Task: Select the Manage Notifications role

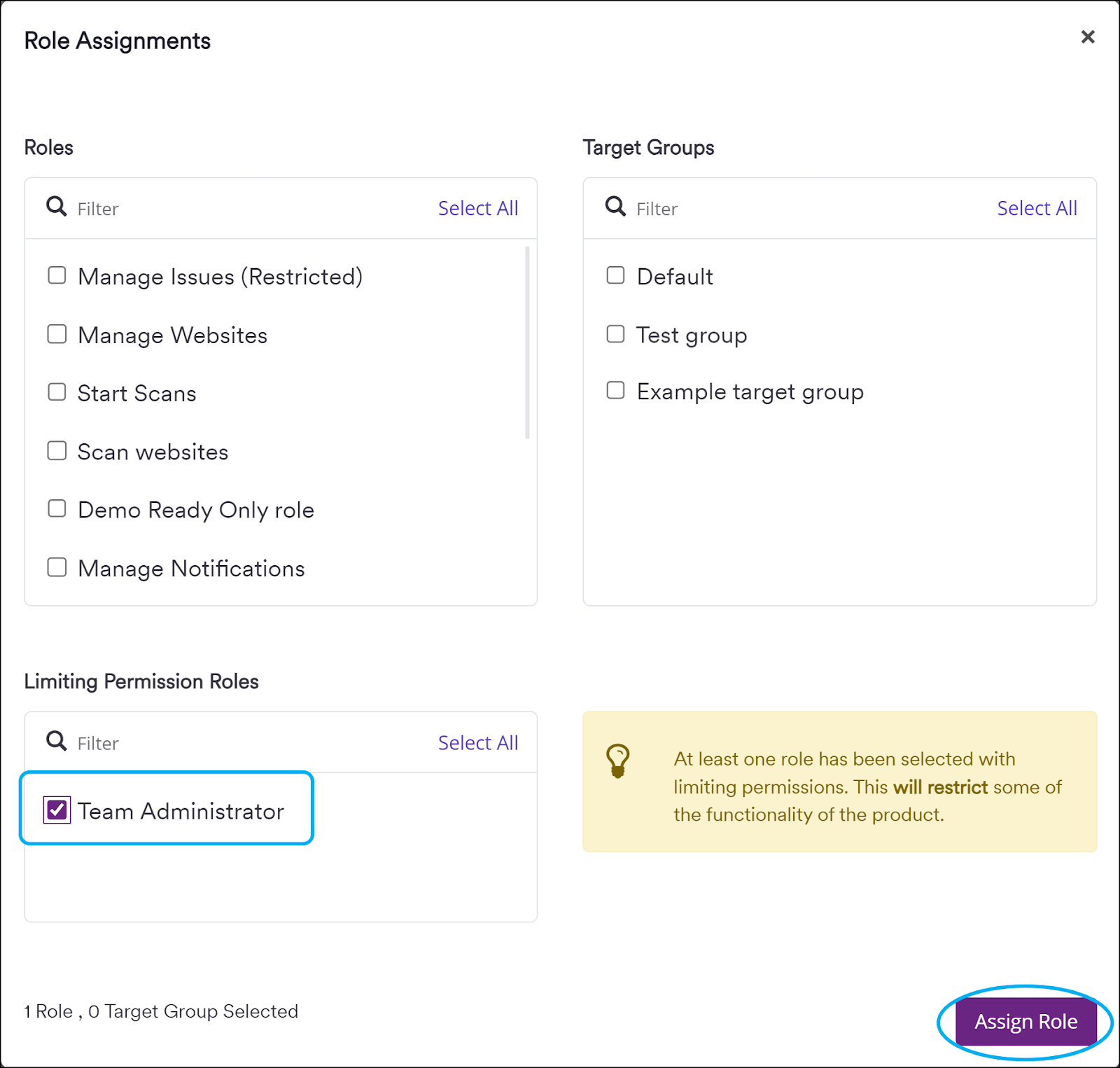Action: point(57,567)
